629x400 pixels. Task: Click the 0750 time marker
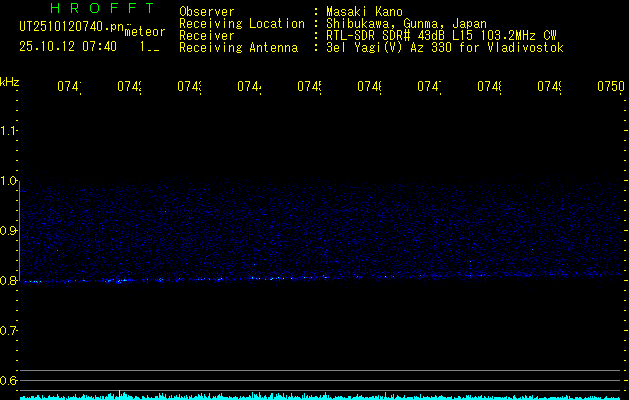[x=610, y=88]
